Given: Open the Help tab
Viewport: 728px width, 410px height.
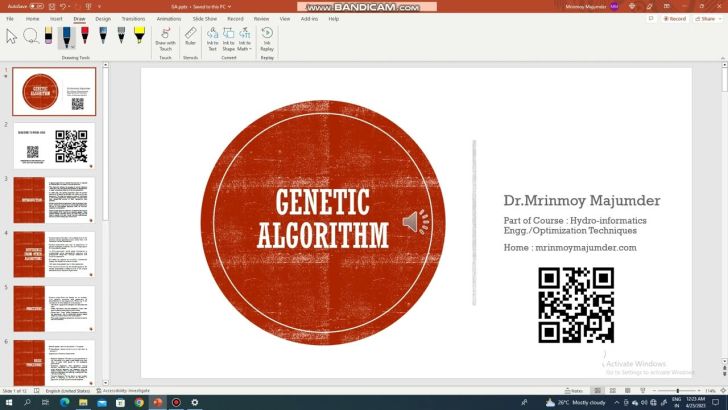Looking at the screenshot, I should pyautogui.click(x=333, y=19).
